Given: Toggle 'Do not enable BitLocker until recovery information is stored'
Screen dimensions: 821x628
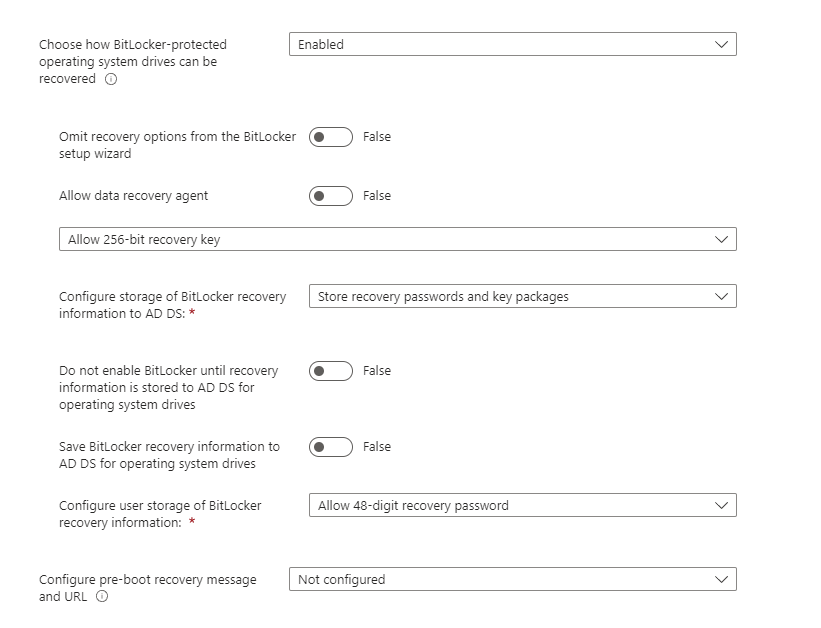Looking at the screenshot, I should click(x=331, y=371).
